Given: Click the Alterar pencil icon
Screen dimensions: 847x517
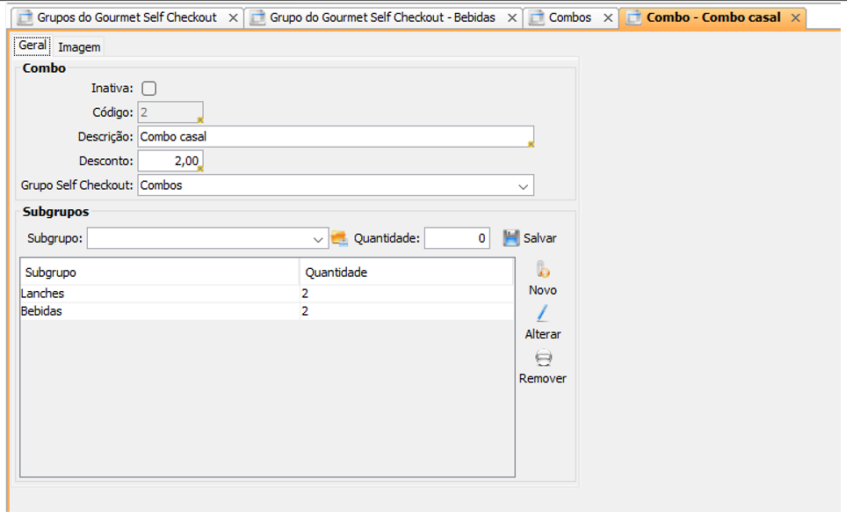Looking at the screenshot, I should coord(542,314).
